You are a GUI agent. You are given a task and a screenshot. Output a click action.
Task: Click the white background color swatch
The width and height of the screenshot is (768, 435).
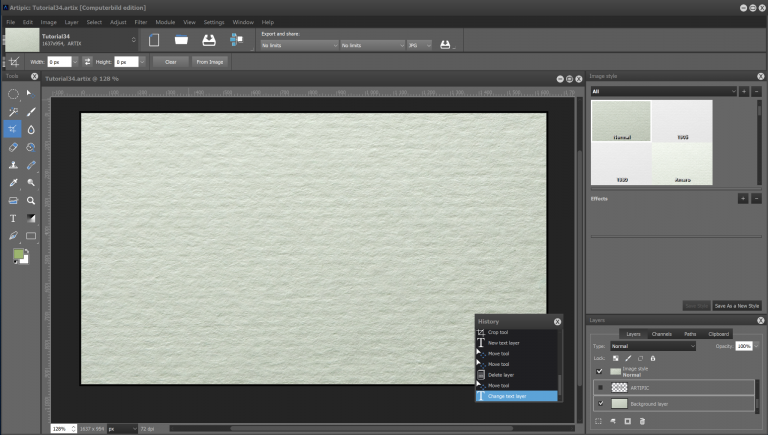pyautogui.click(x=25, y=260)
